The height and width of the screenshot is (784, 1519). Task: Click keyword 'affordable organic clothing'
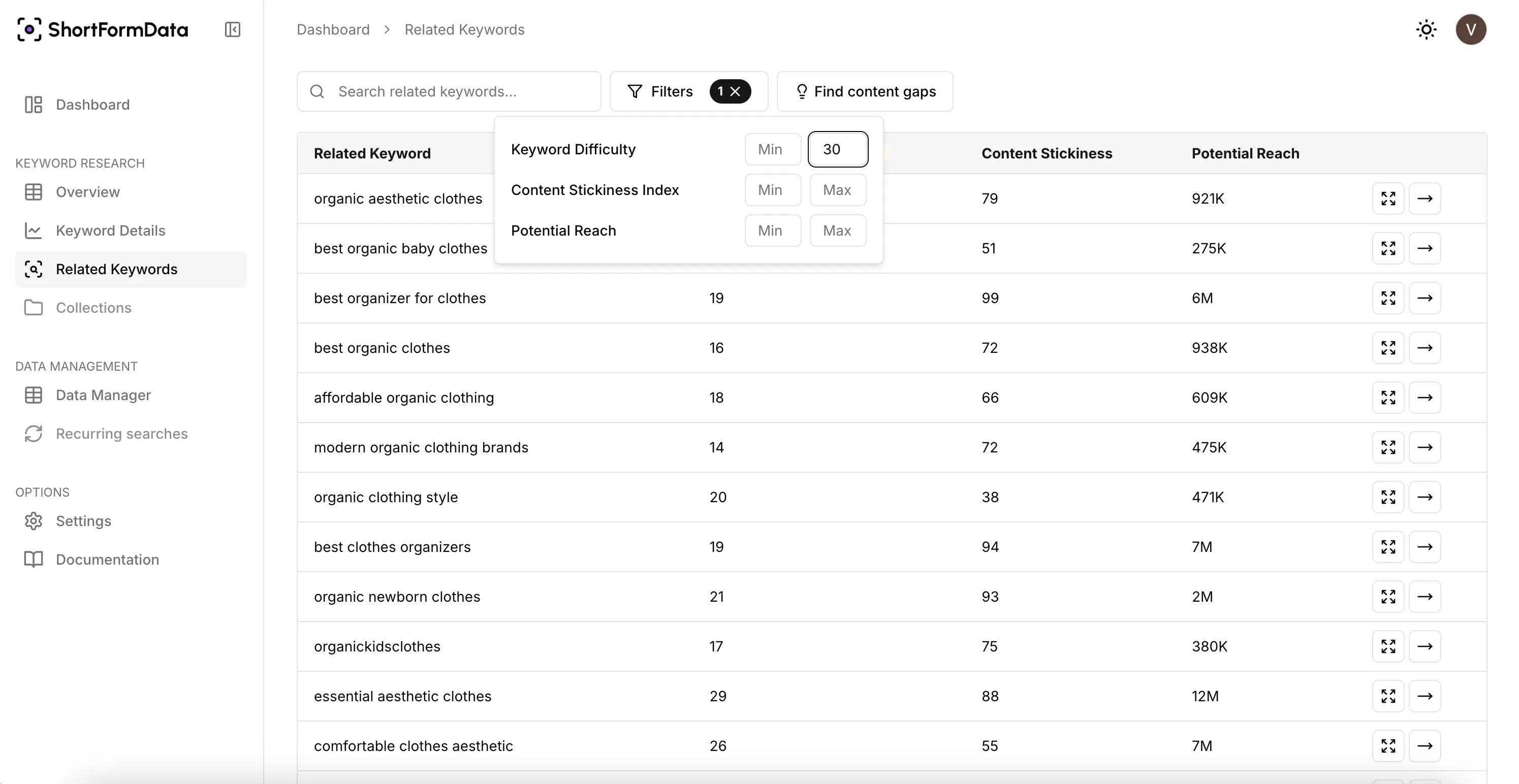[x=404, y=398]
